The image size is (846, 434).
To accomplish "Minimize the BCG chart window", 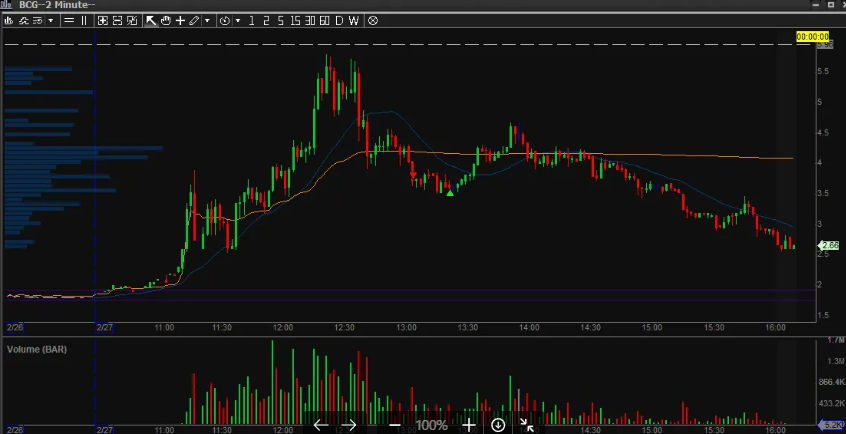I will (817, 5).
